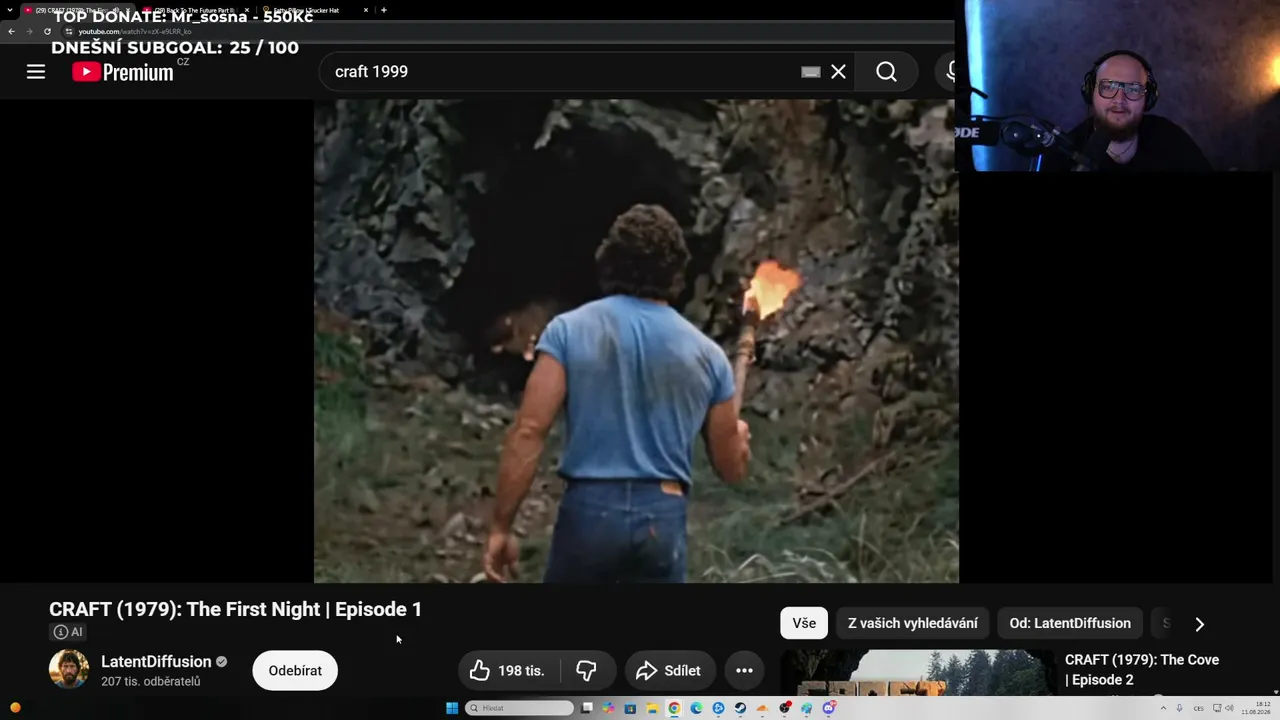This screenshot has height=720, width=1280.
Task: Open 'CRAFT (1979): The Cove | Episode 2'
Action: 1142,670
